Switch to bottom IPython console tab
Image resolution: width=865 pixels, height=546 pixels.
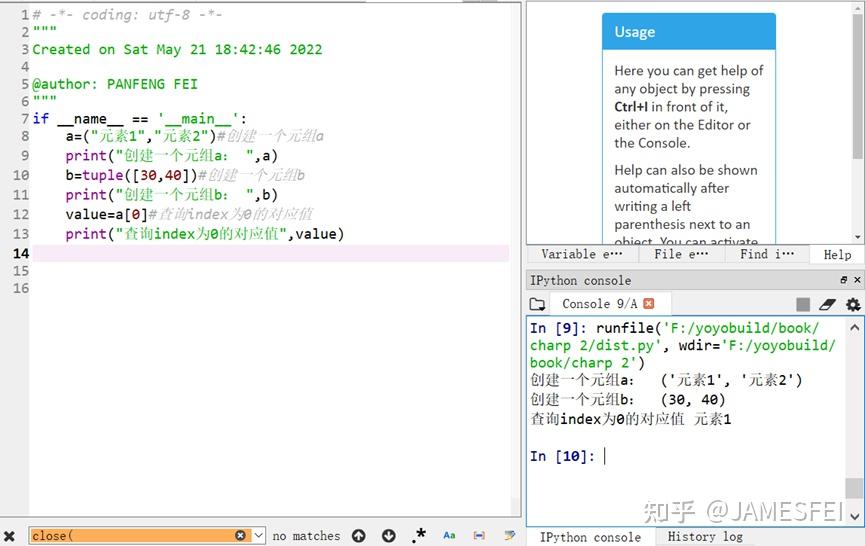[590, 537]
